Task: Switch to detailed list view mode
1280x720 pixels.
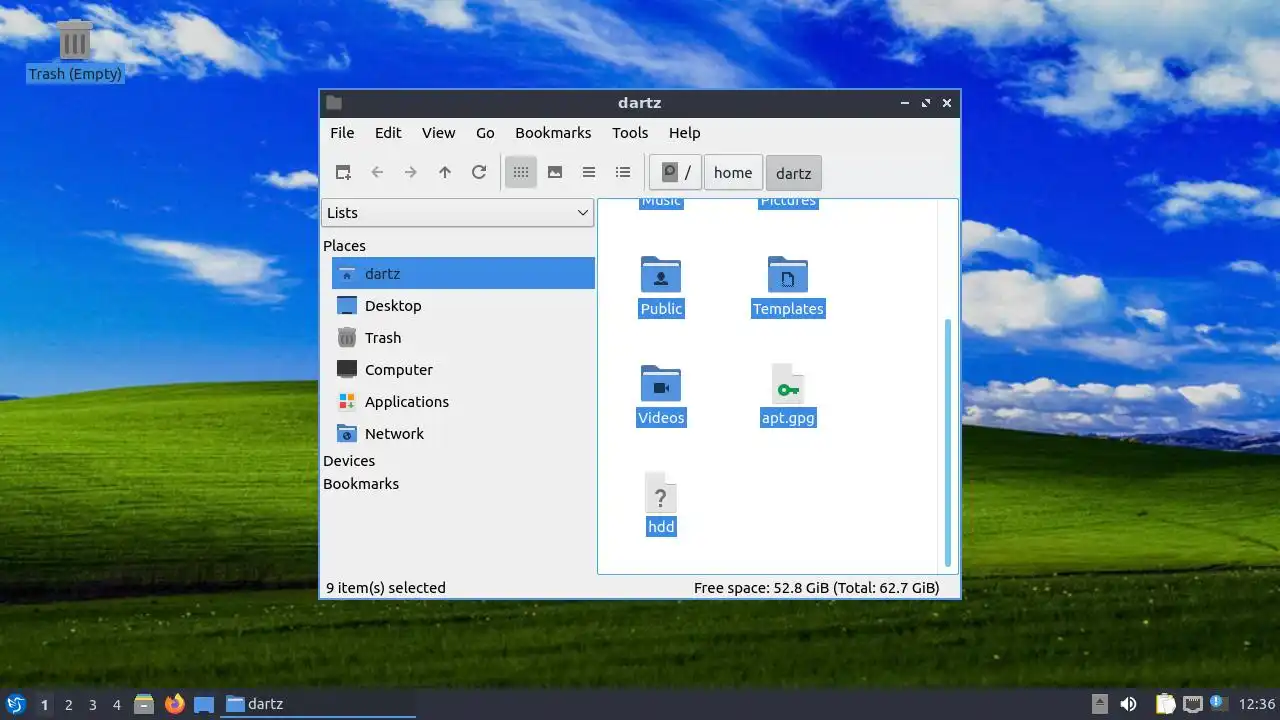Action: [x=623, y=172]
